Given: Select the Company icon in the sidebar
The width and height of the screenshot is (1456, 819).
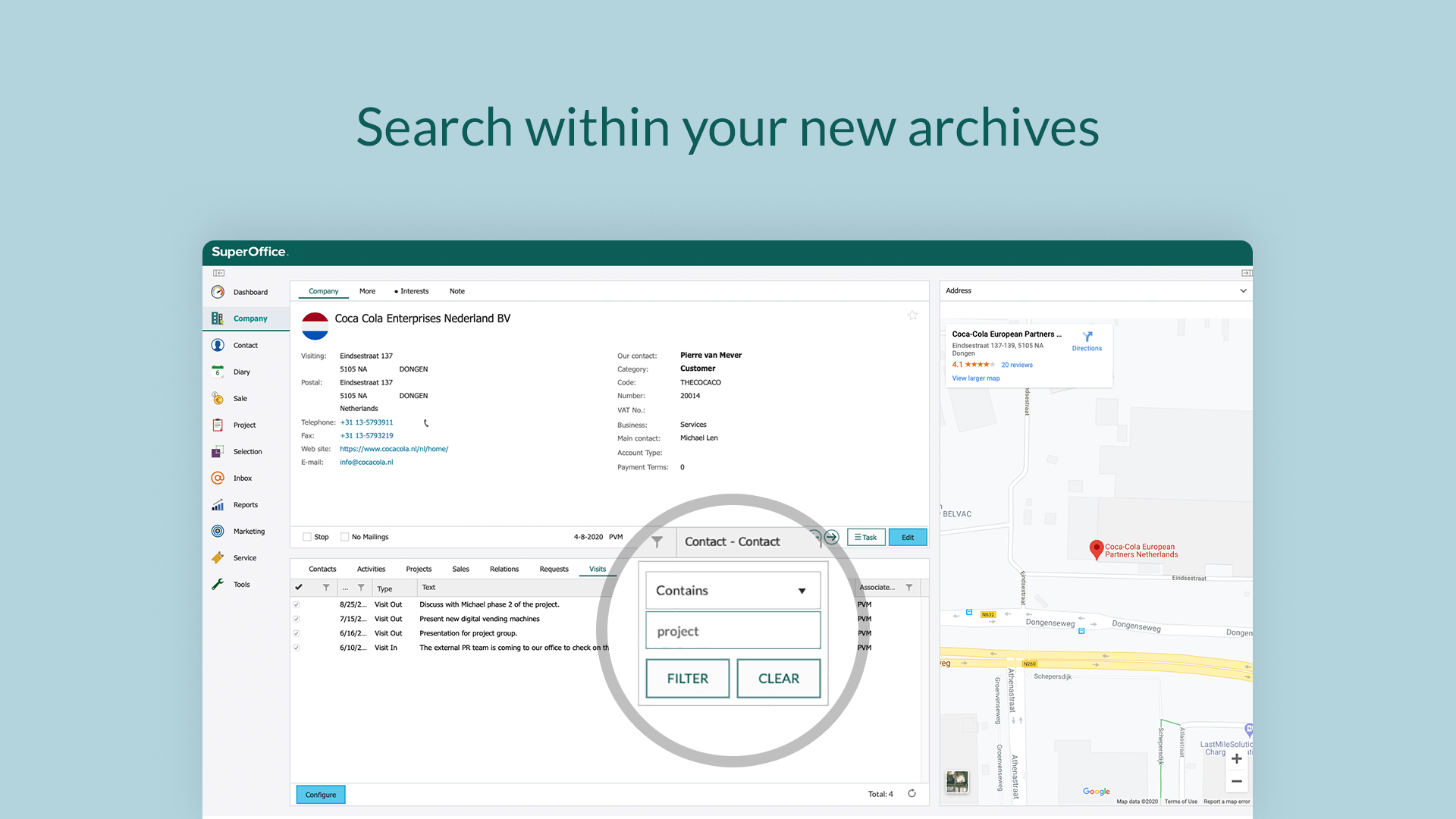Looking at the screenshot, I should tap(218, 318).
